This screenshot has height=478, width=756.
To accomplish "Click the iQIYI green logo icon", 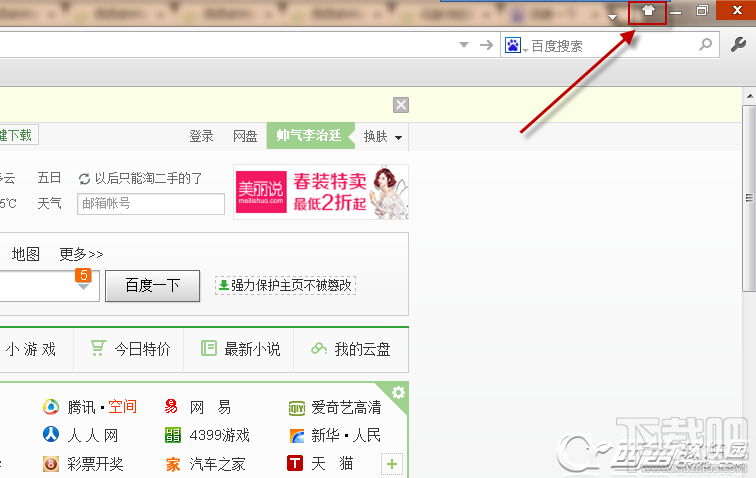I will tap(297, 409).
